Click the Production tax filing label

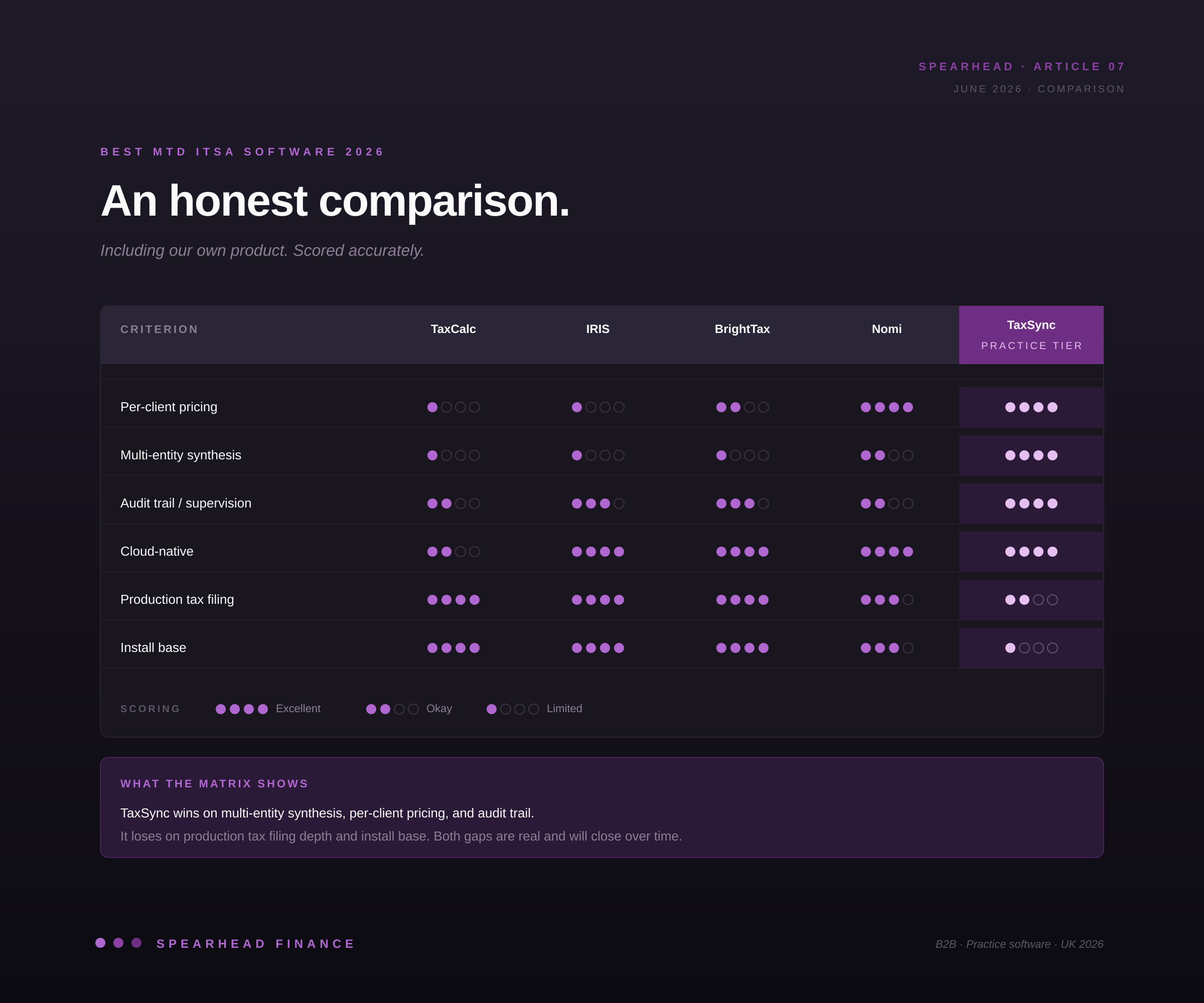[177, 599]
